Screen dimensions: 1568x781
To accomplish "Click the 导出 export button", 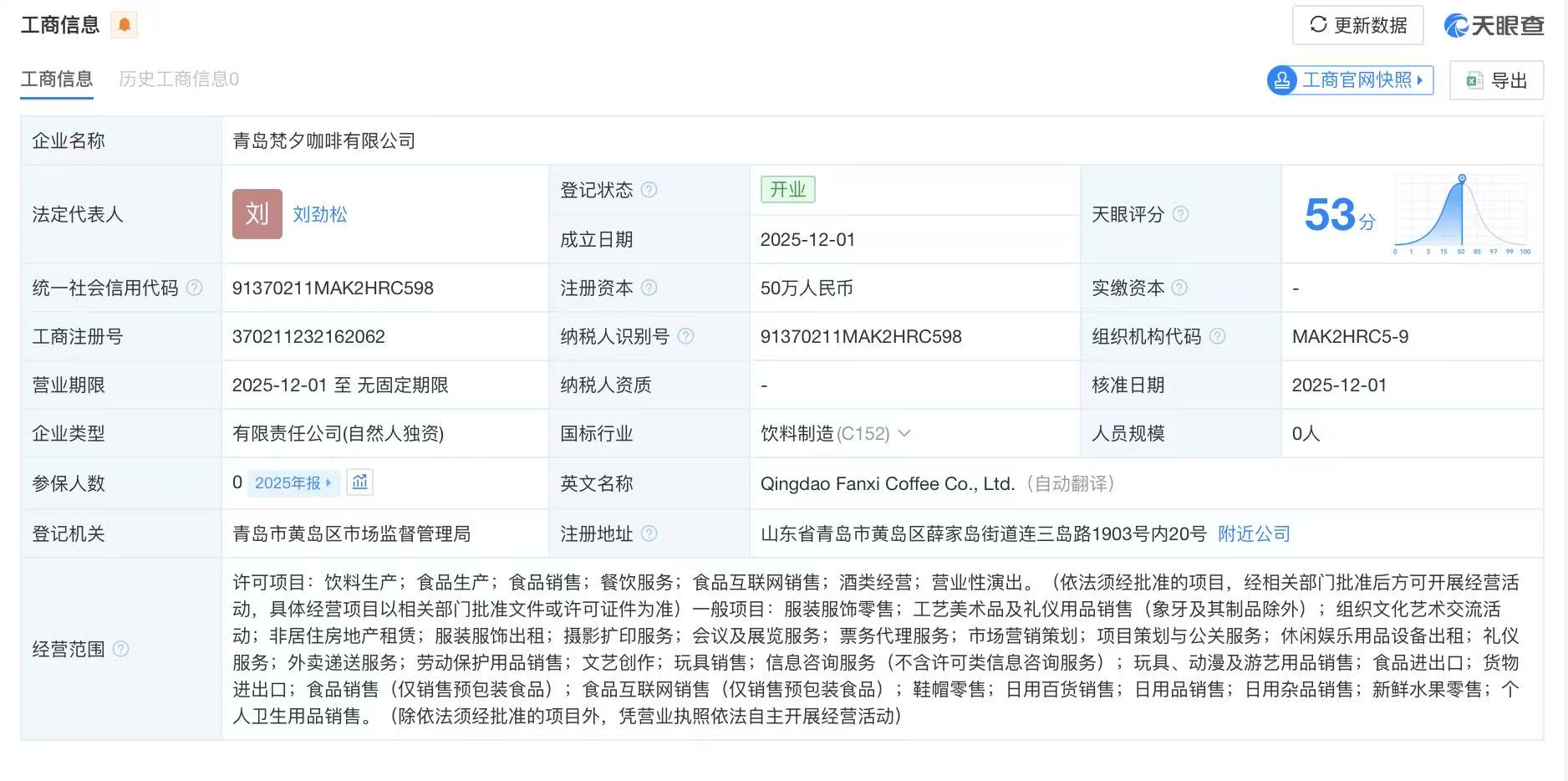I will (1496, 81).
